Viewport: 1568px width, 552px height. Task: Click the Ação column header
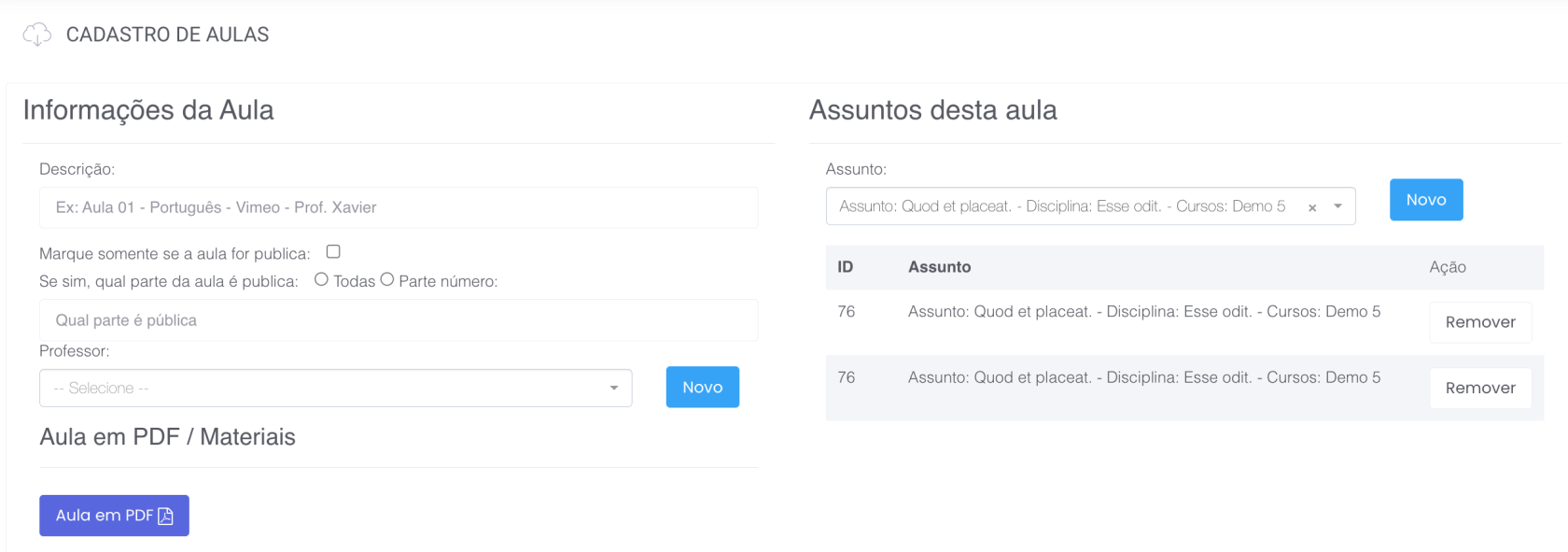tap(1447, 267)
